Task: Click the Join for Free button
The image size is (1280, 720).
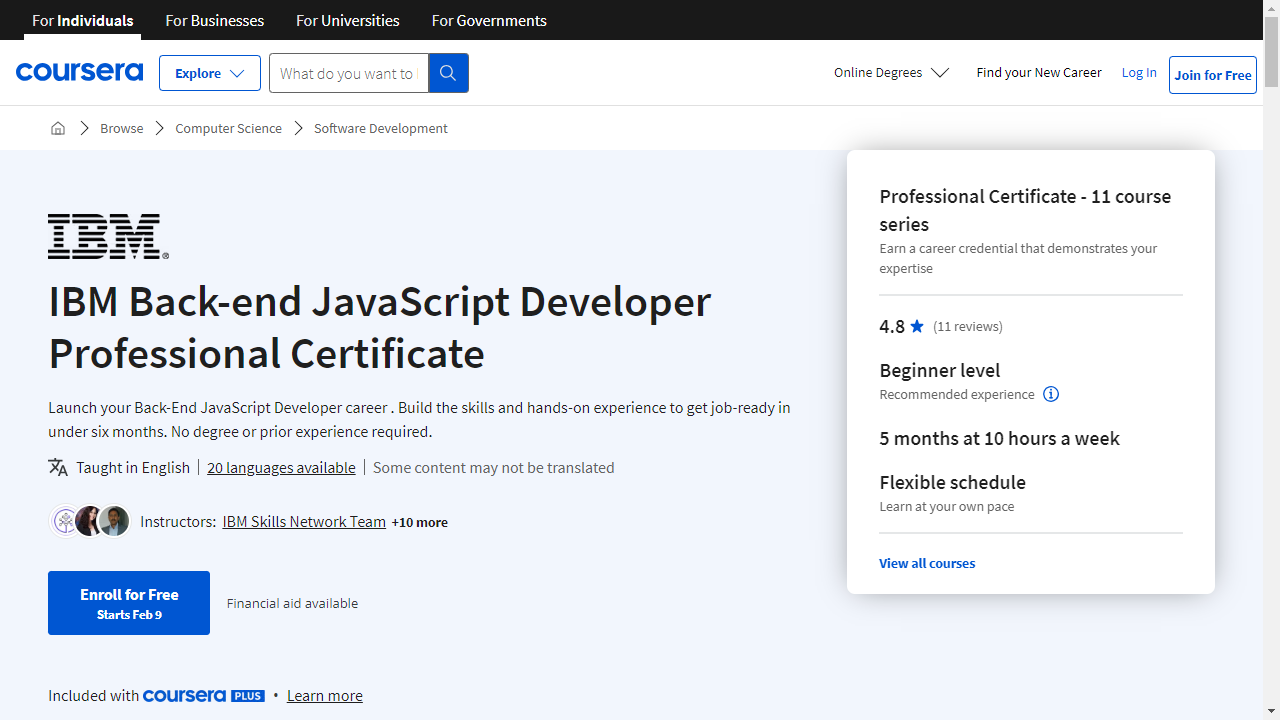Action: pos(1213,75)
